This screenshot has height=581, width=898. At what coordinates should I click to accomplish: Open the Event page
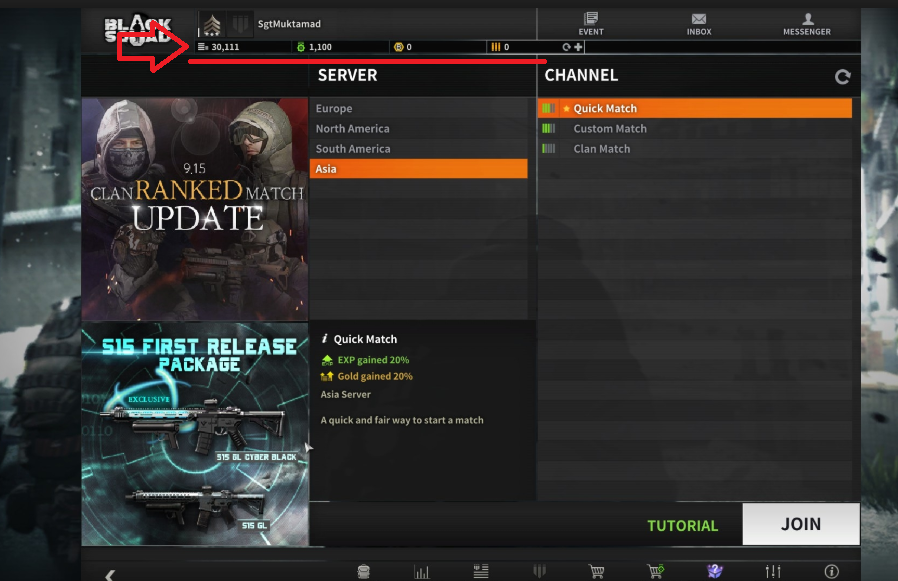[590, 24]
